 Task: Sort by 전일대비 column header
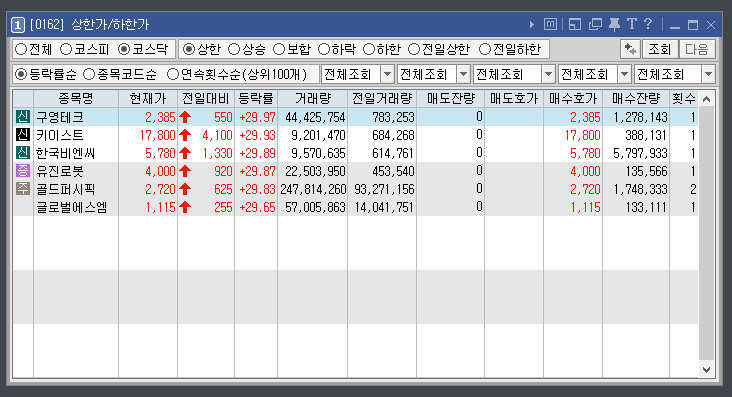(206, 99)
